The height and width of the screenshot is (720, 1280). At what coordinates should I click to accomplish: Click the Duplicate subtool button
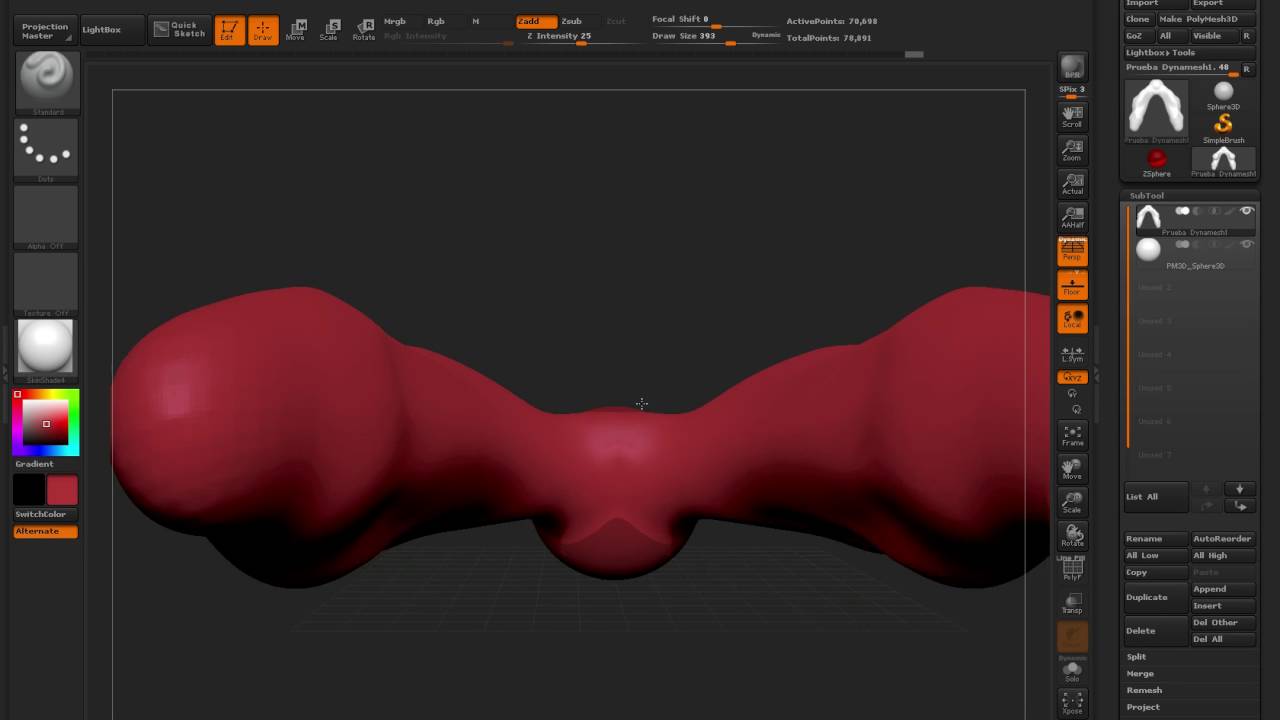1156,597
